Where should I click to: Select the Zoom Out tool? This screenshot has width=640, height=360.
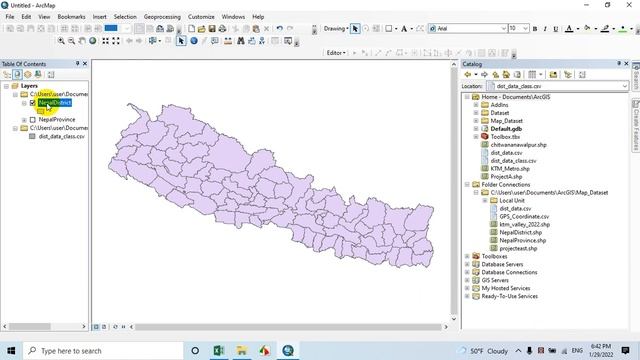[71, 41]
